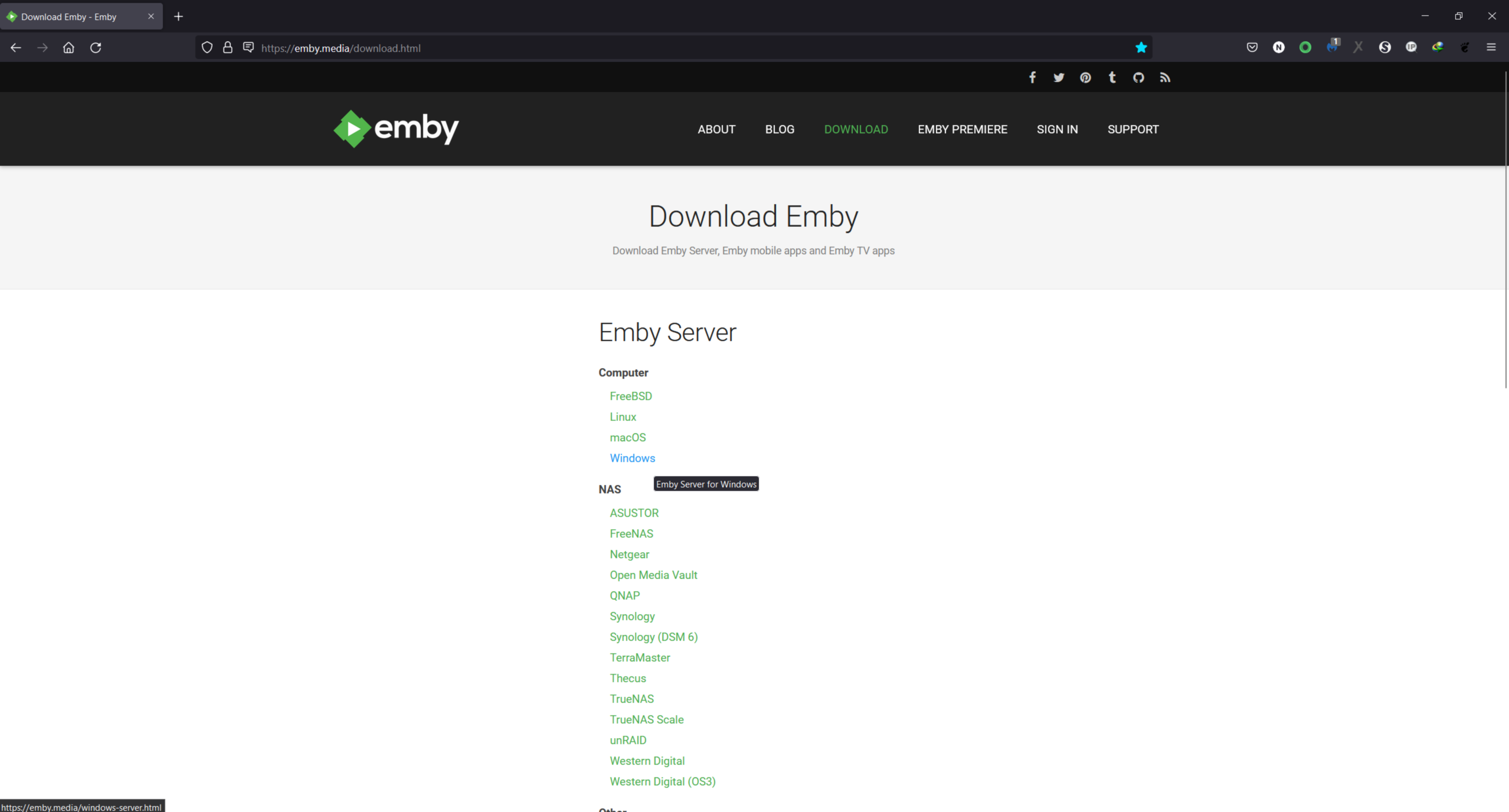Click the S-shaped extension icon

pos(1384,48)
